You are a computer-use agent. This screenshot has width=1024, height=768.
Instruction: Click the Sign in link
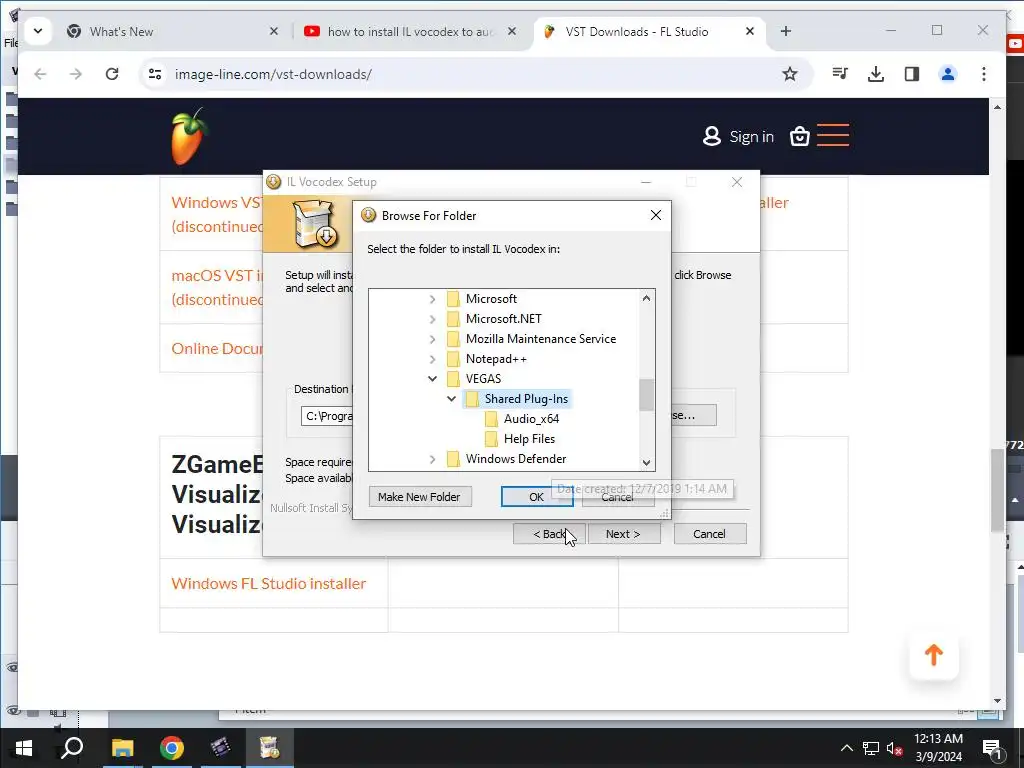pos(751,136)
